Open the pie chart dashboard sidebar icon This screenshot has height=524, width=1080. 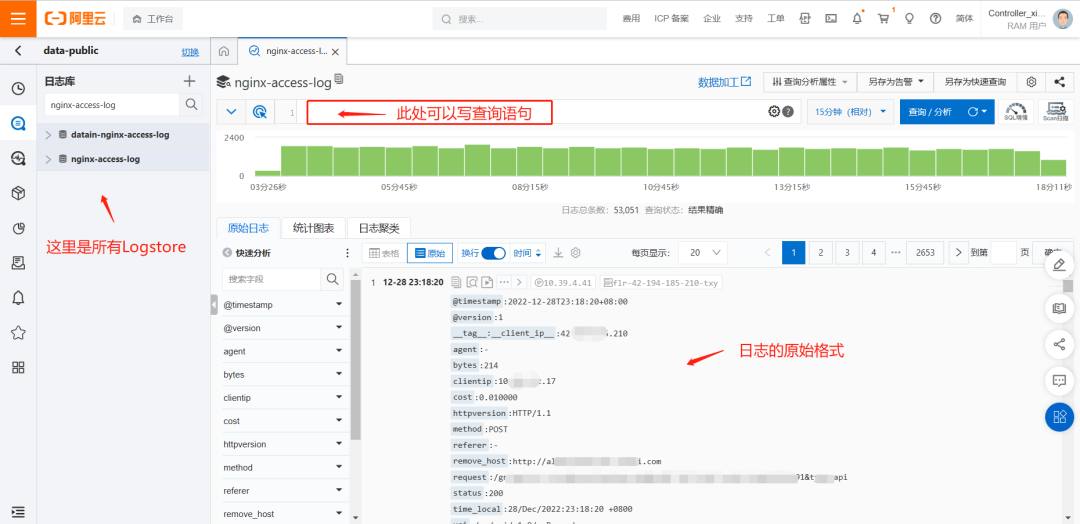pyautogui.click(x=19, y=229)
